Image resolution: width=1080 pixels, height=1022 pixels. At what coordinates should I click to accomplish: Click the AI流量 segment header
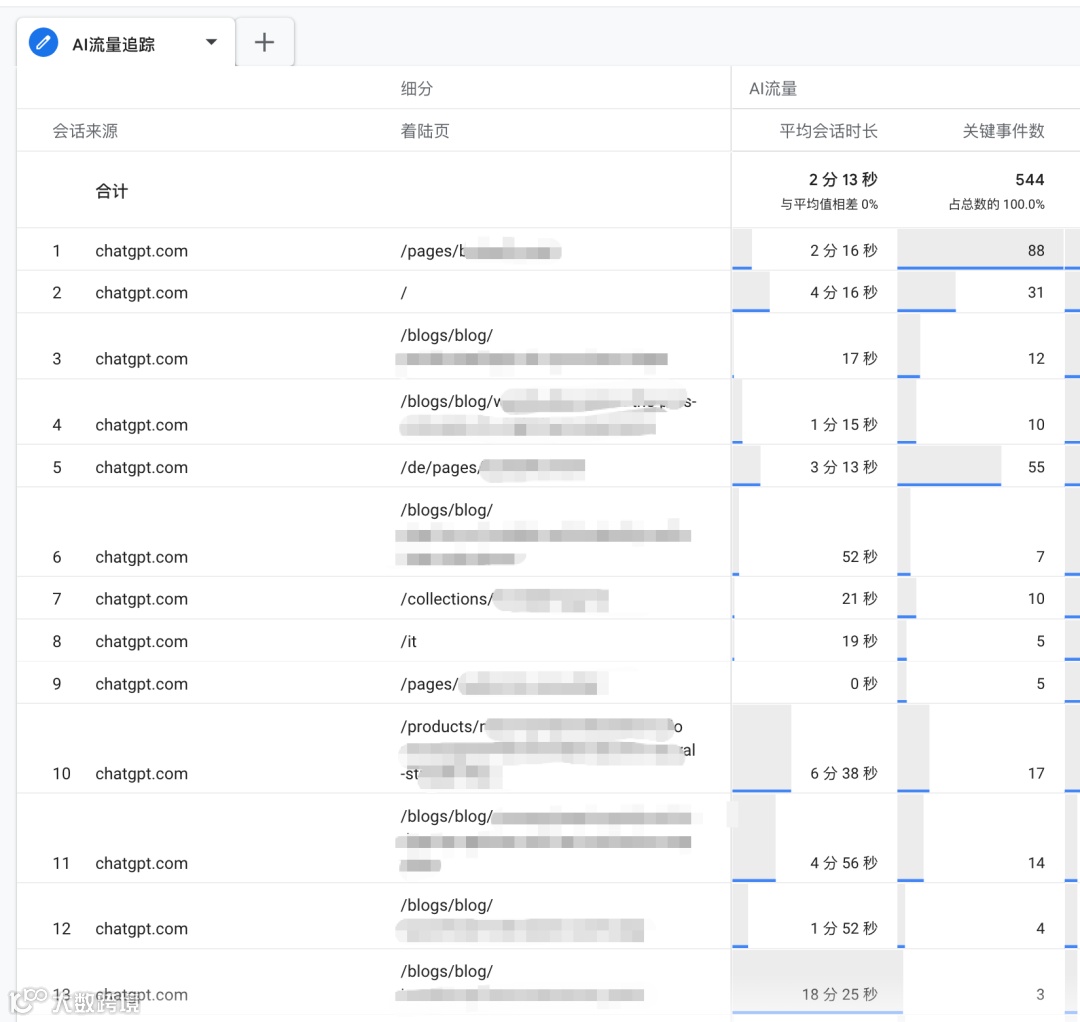[x=773, y=88]
